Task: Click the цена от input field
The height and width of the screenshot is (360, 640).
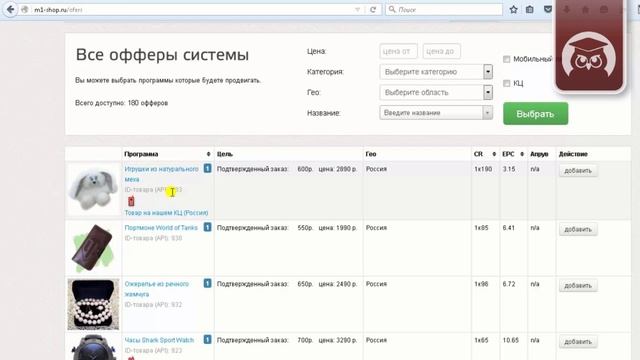Action: coord(398,51)
